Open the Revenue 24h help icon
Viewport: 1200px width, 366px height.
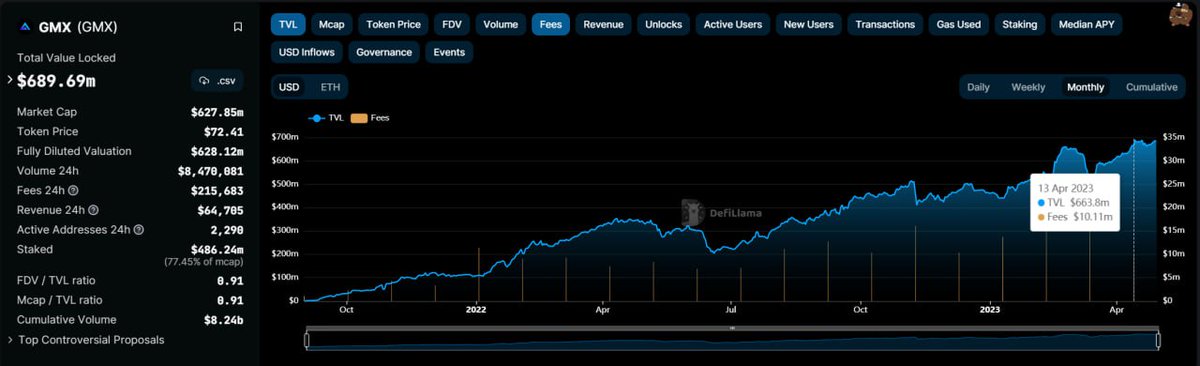(x=93, y=210)
